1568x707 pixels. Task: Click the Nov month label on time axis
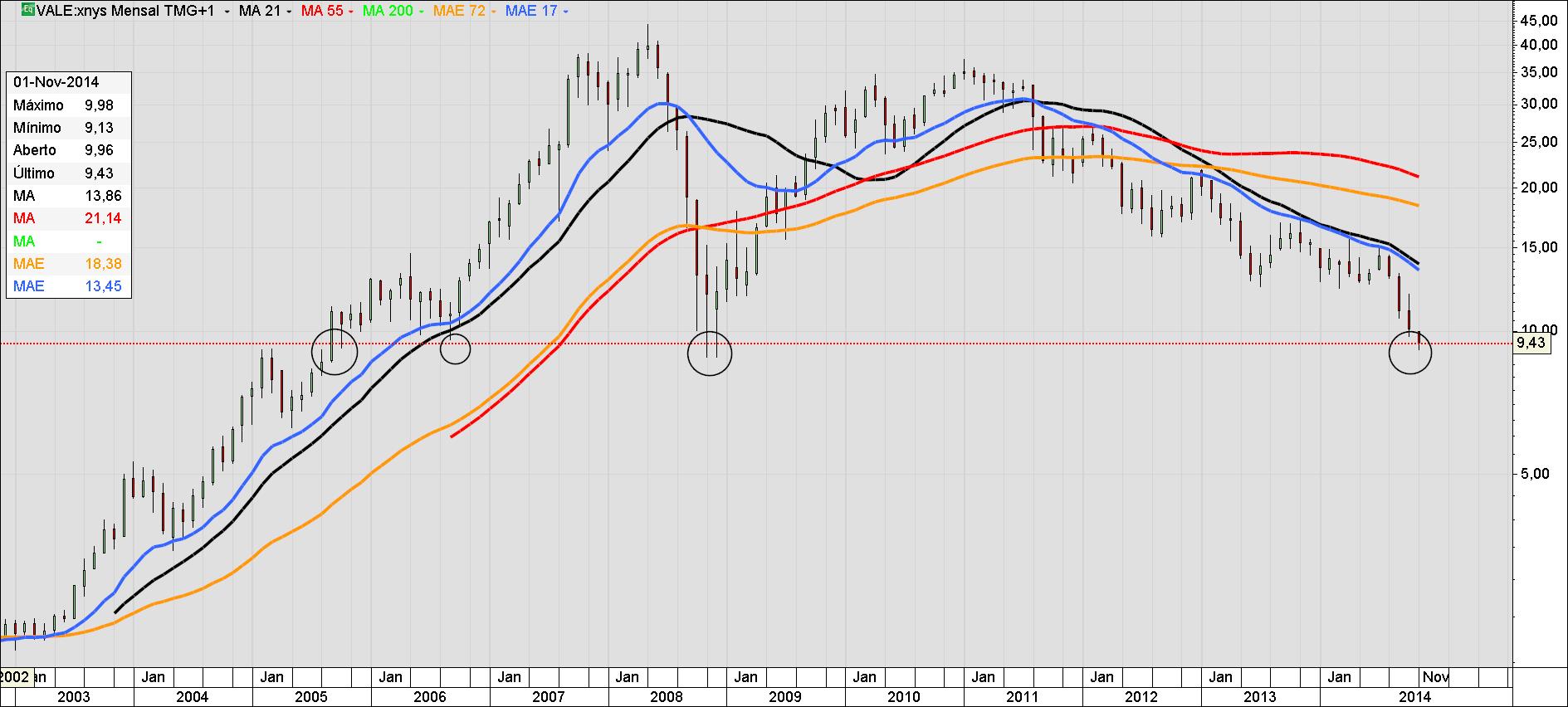click(1437, 677)
